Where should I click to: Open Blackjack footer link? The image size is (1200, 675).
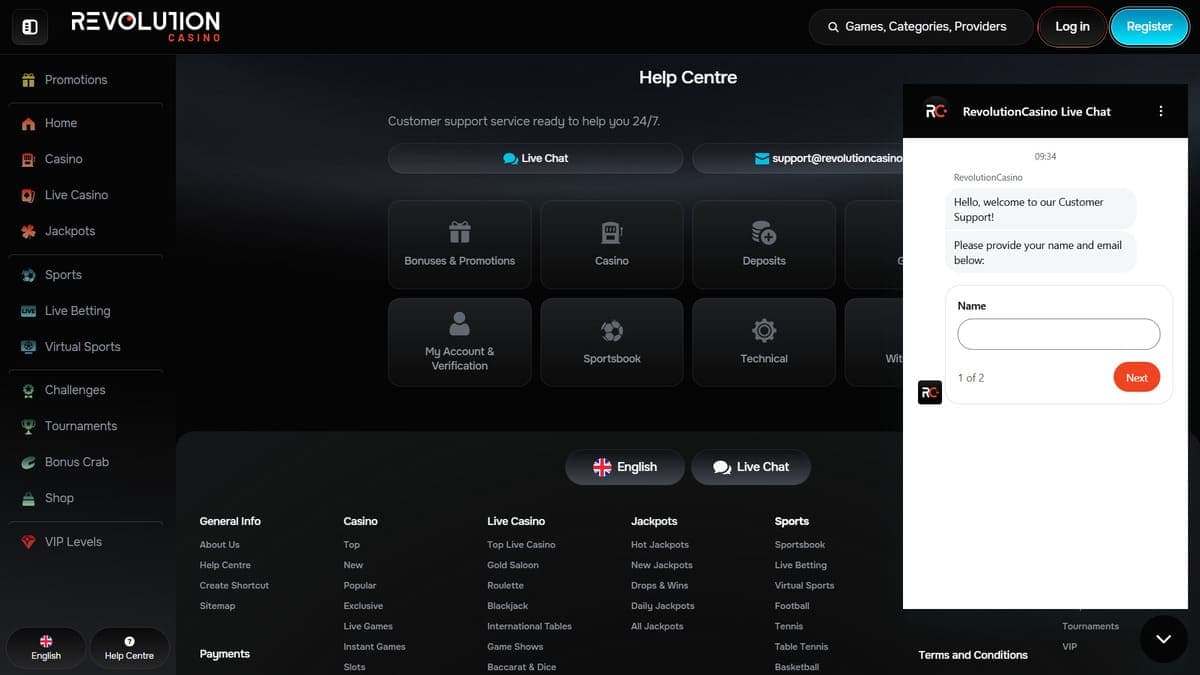click(x=508, y=606)
